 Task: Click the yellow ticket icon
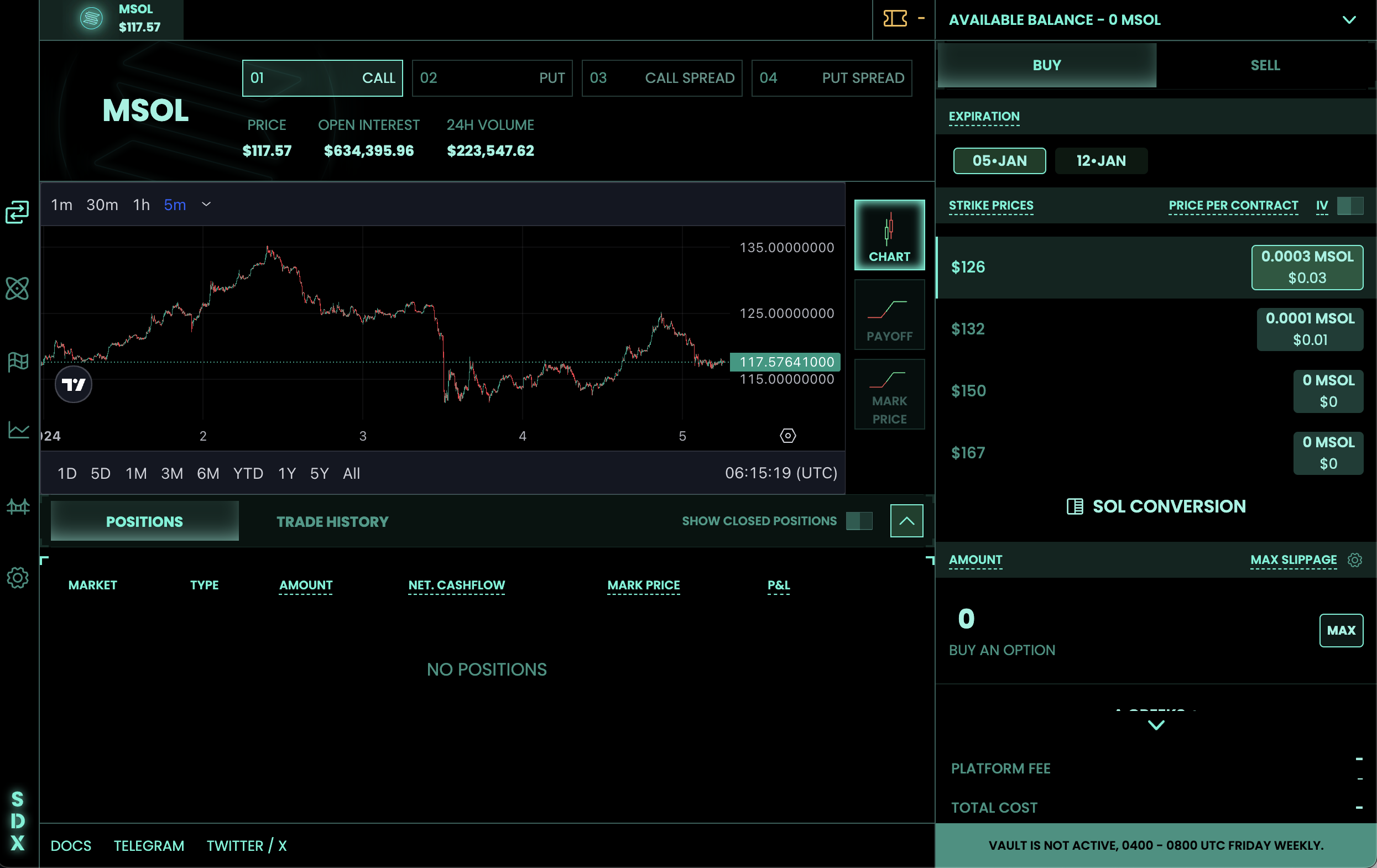pyautogui.click(x=895, y=19)
